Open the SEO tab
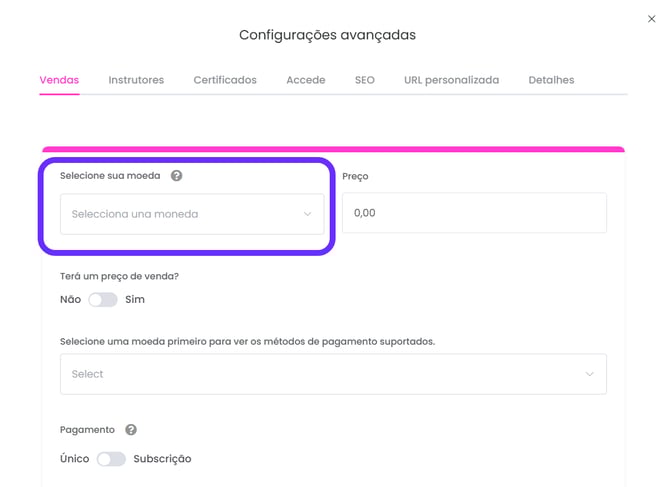The image size is (670, 487). (365, 80)
